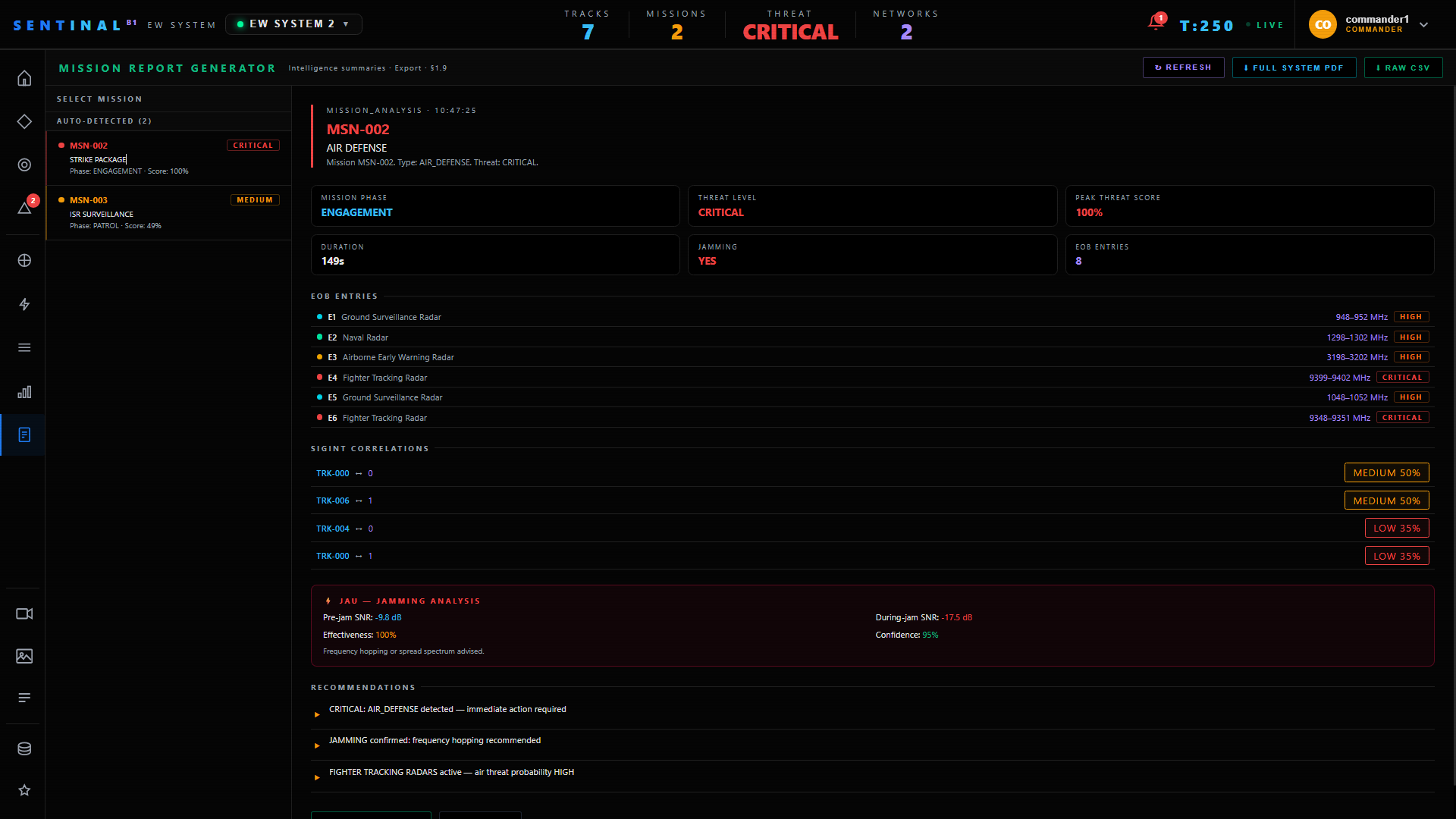Viewport: 1456px width, 819px height.
Task: Export the RAW CSV file
Action: tap(1403, 67)
